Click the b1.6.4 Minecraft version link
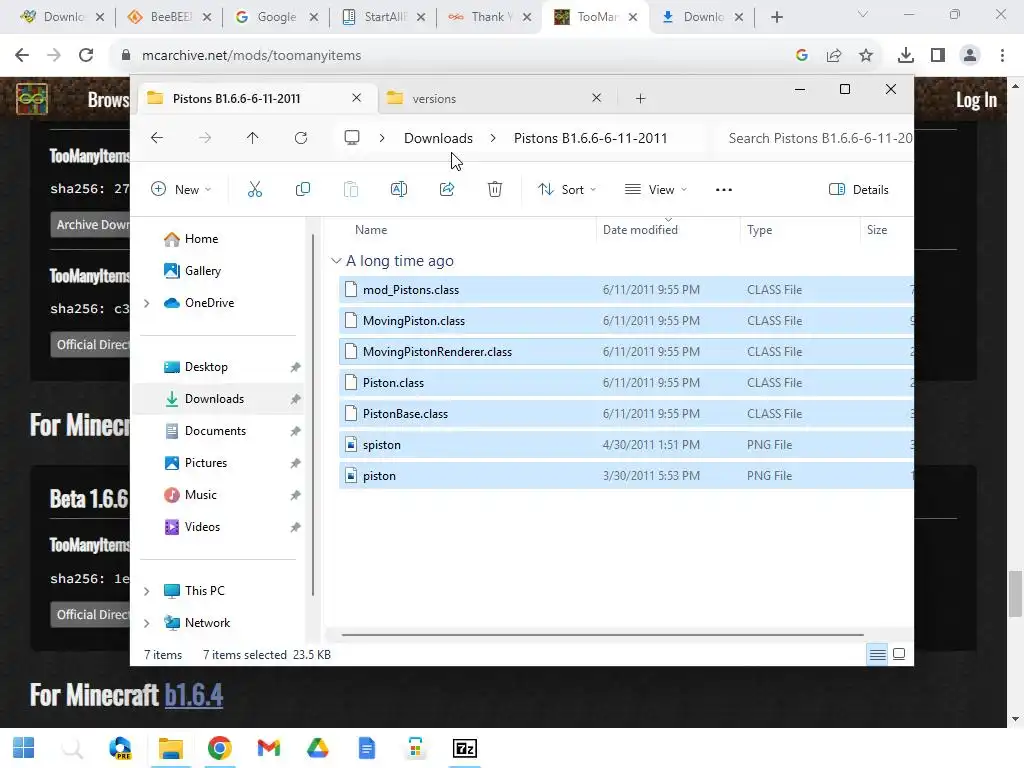Viewport: 1024px width, 768px height. [193, 695]
